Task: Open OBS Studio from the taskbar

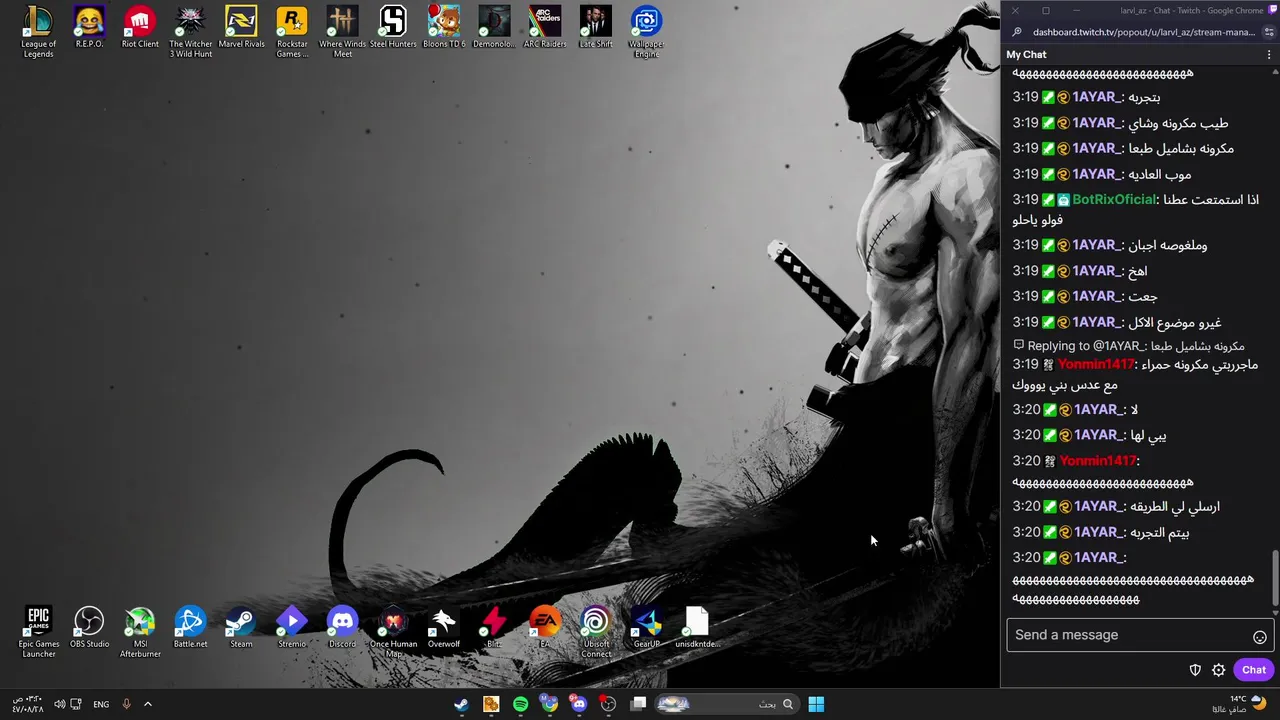Action: pyautogui.click(x=608, y=704)
